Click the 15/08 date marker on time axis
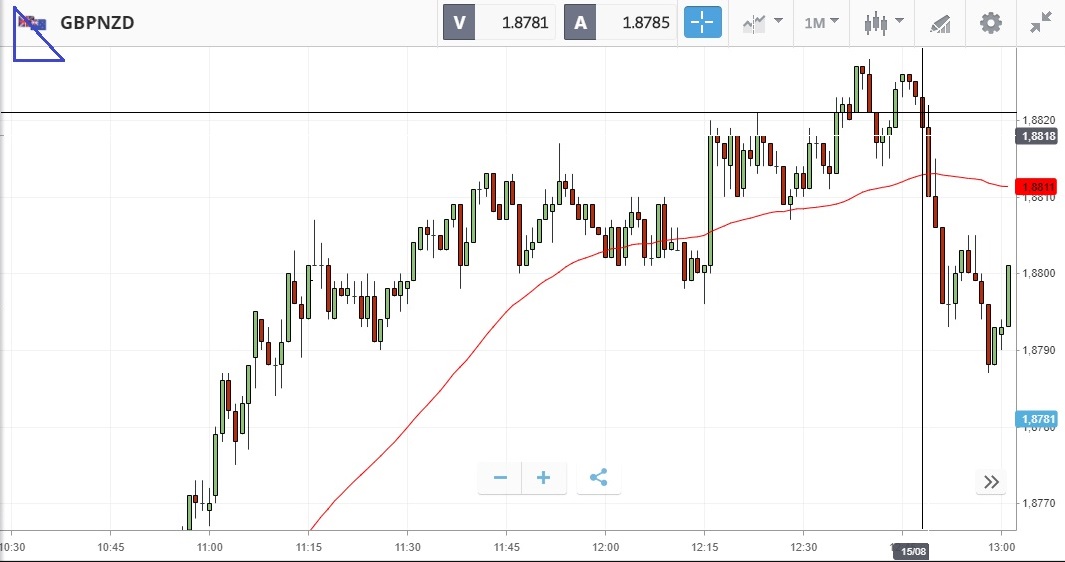Viewport: 1065px width, 562px height. pyautogui.click(x=914, y=551)
